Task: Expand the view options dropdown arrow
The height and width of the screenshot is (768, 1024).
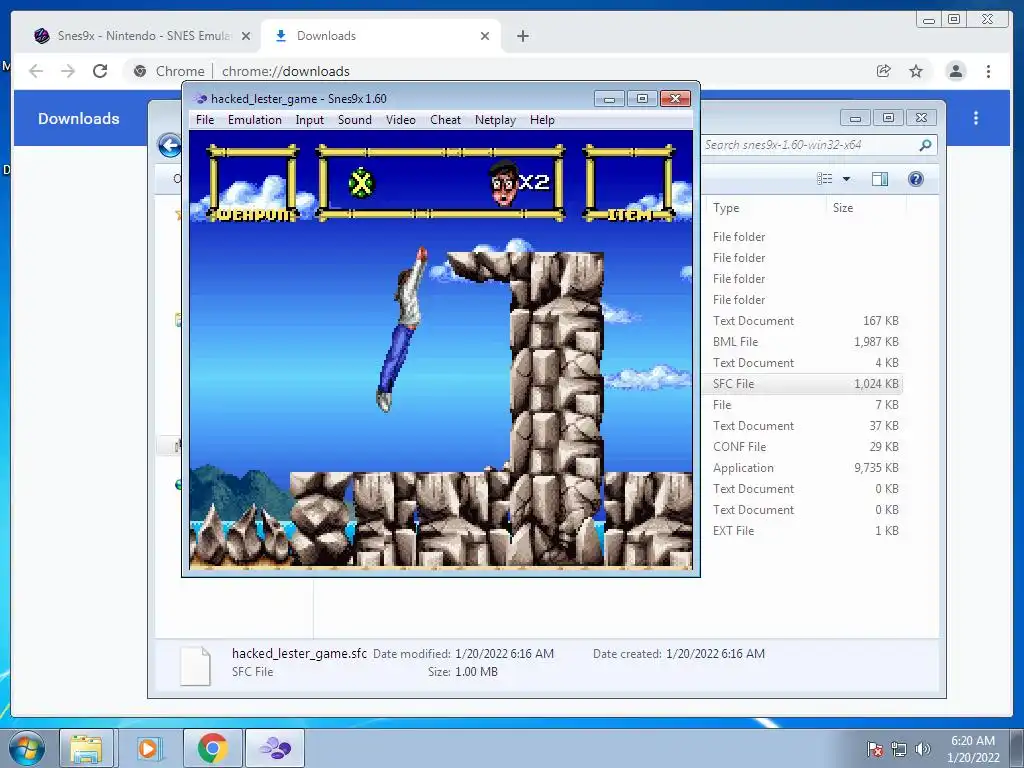Action: tap(846, 179)
